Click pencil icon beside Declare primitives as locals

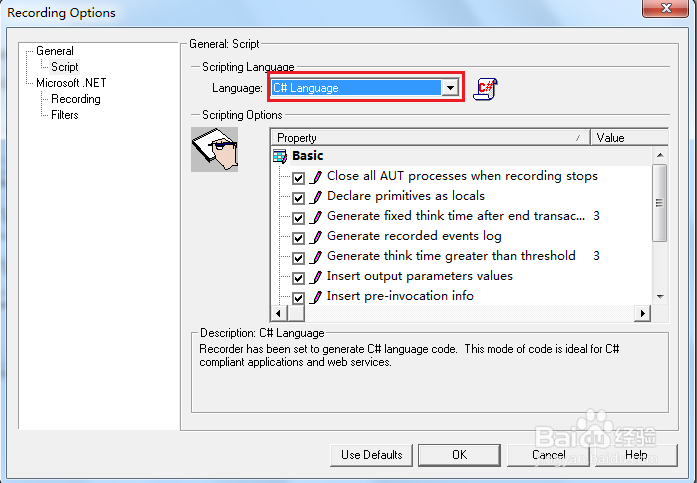tap(317, 197)
